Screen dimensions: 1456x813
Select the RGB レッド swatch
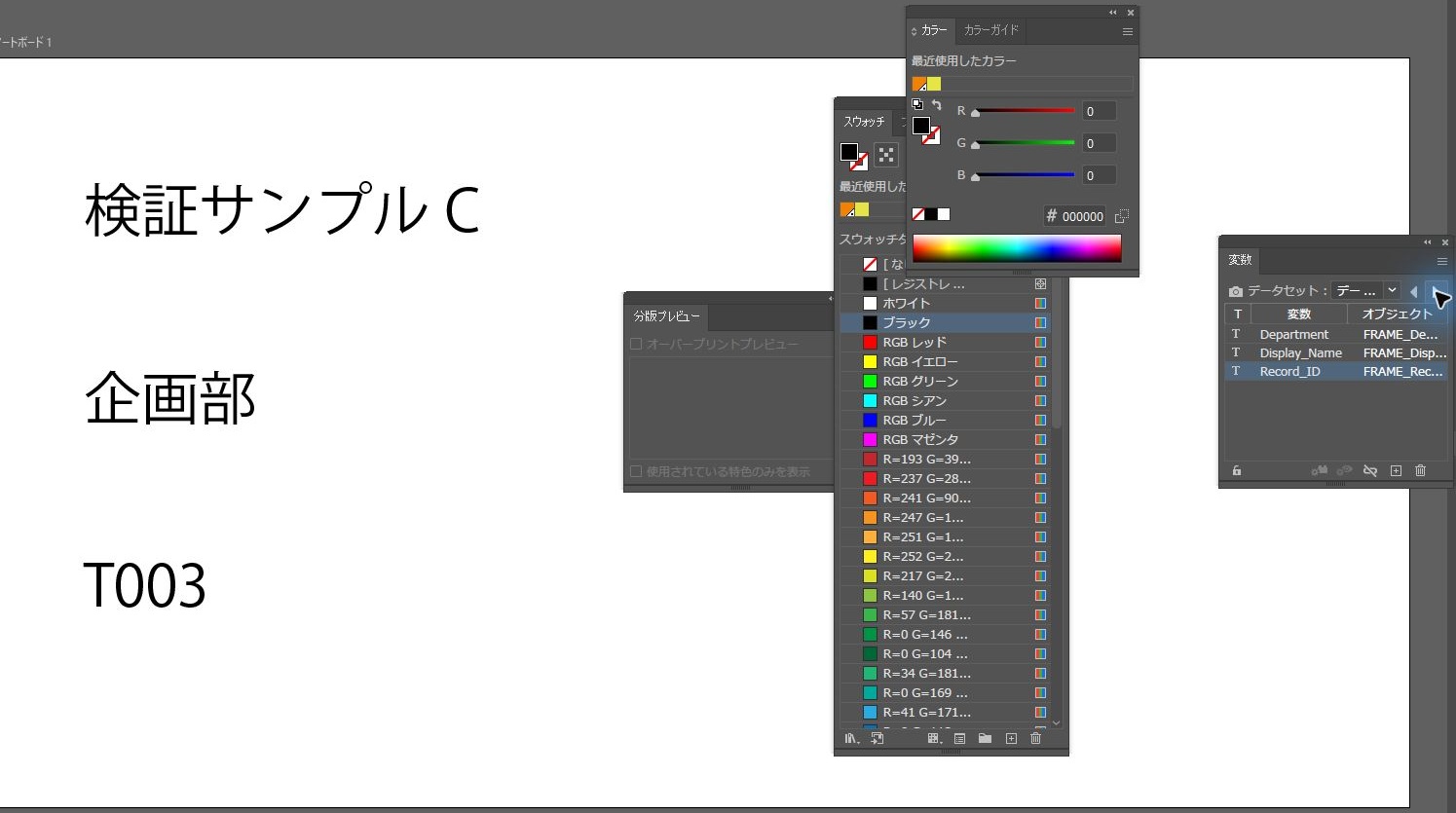pyautogui.click(x=945, y=342)
